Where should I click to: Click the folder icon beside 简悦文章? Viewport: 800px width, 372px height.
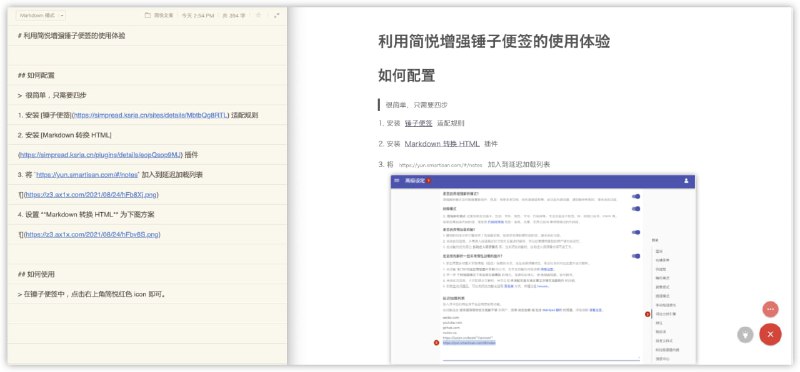click(147, 15)
